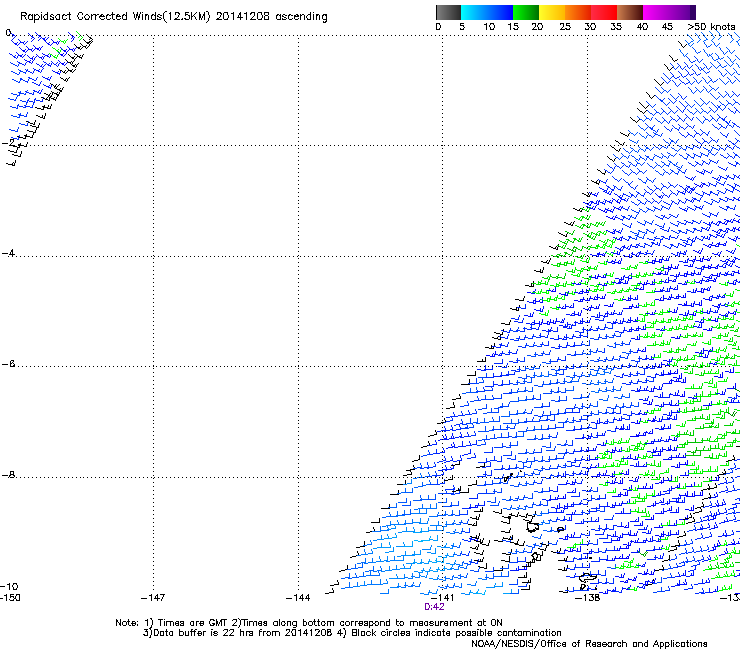This screenshot has width=740, height=650.
Task: Click the legend label "25"
Action: [x=565, y=27]
